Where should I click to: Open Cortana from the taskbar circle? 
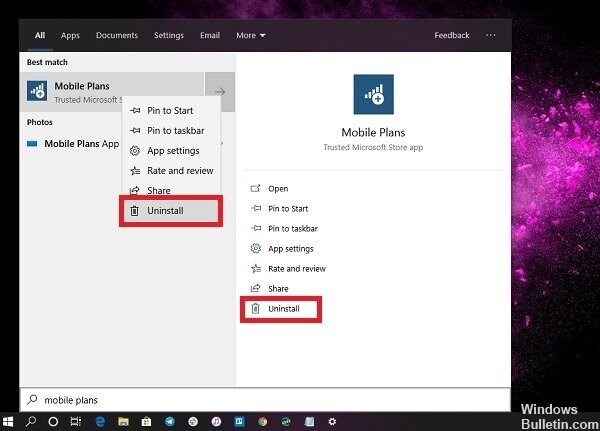pos(53,422)
